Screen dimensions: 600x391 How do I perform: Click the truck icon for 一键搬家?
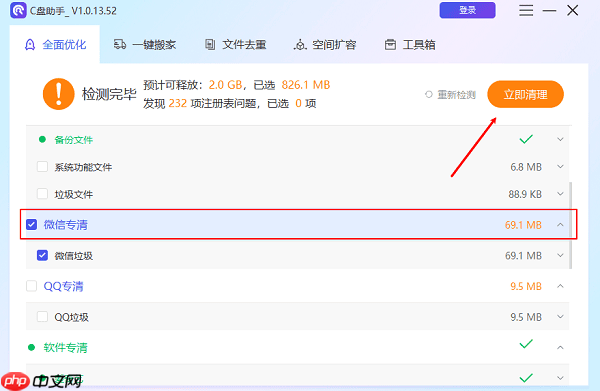[x=120, y=44]
